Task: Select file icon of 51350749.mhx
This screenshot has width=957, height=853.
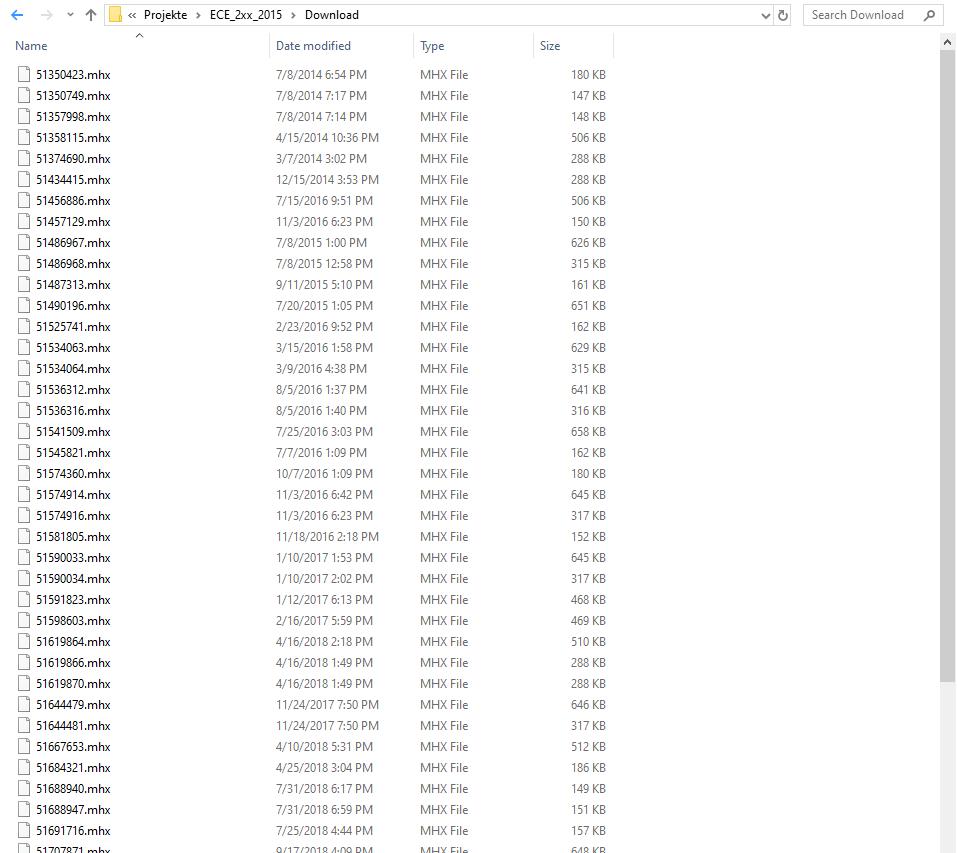Action: click(24, 95)
